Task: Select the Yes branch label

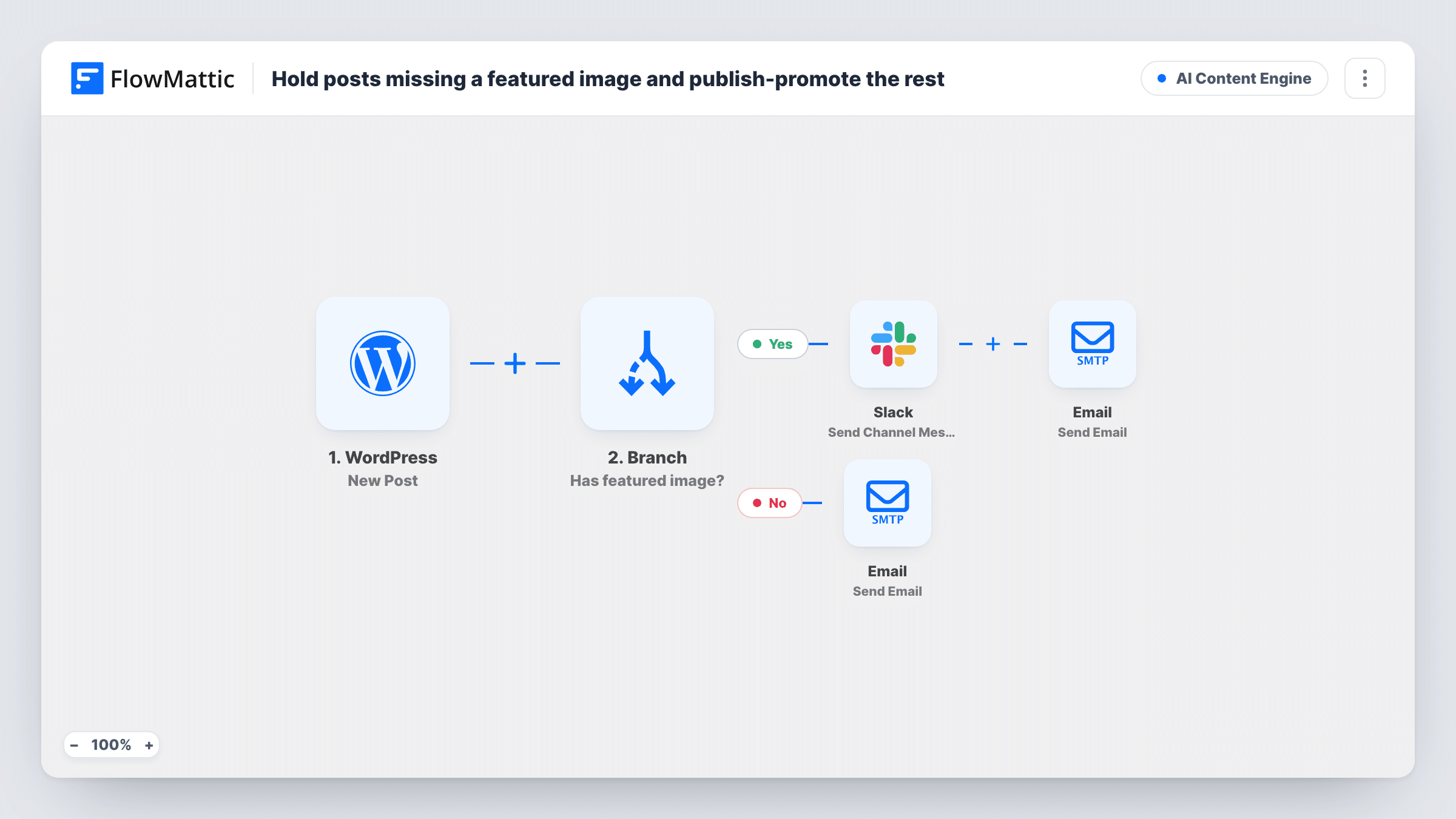Action: point(773,344)
